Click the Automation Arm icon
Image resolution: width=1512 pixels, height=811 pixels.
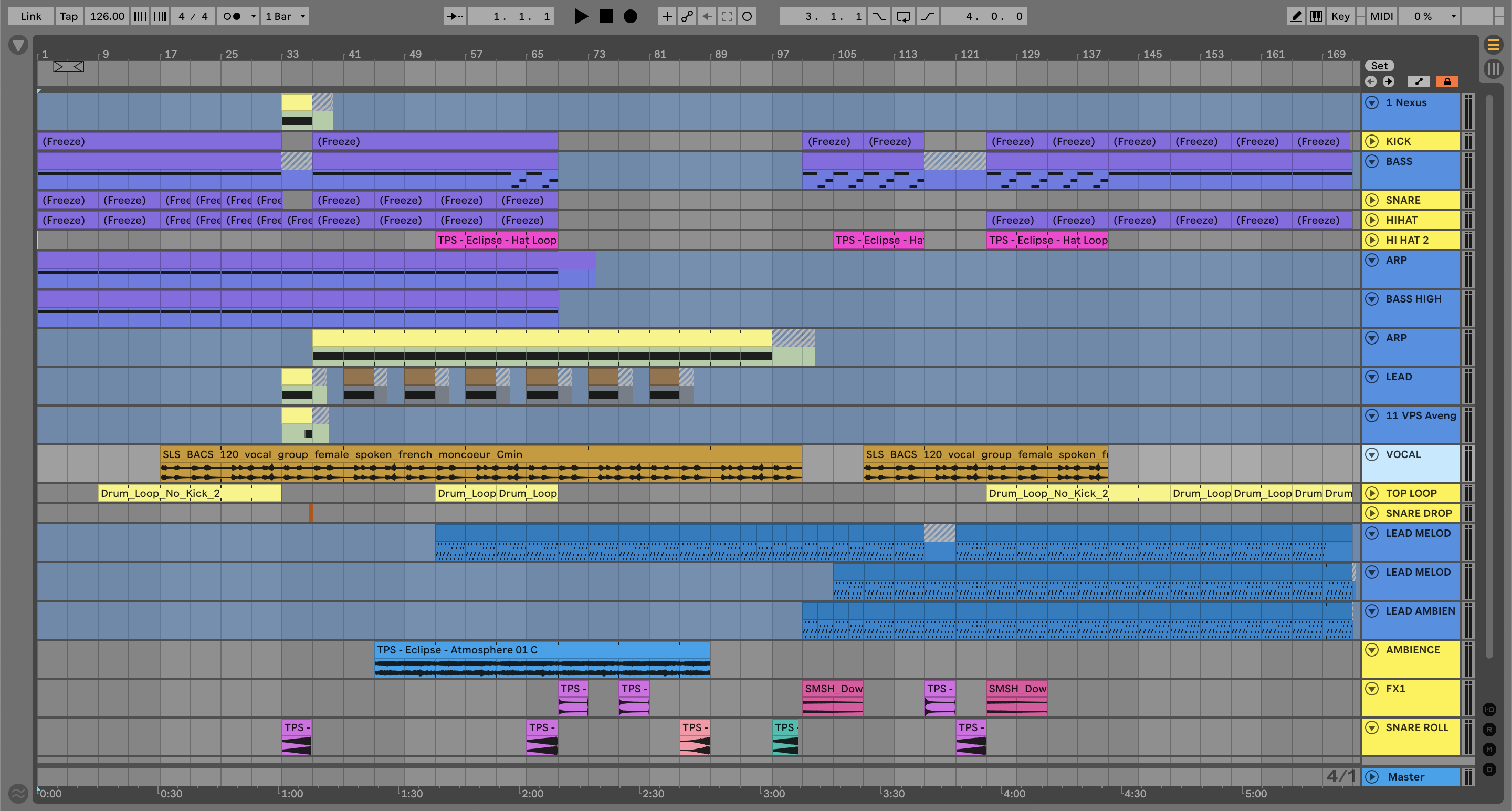(x=687, y=16)
